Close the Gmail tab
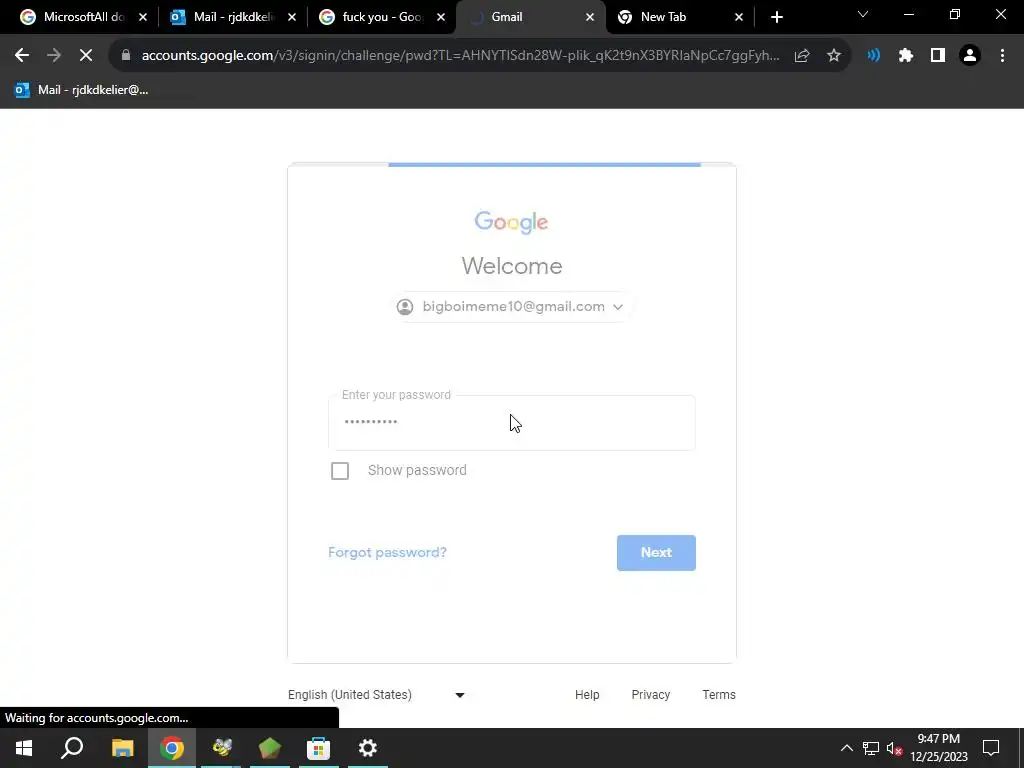Viewport: 1024px width, 768px height. coord(590,17)
